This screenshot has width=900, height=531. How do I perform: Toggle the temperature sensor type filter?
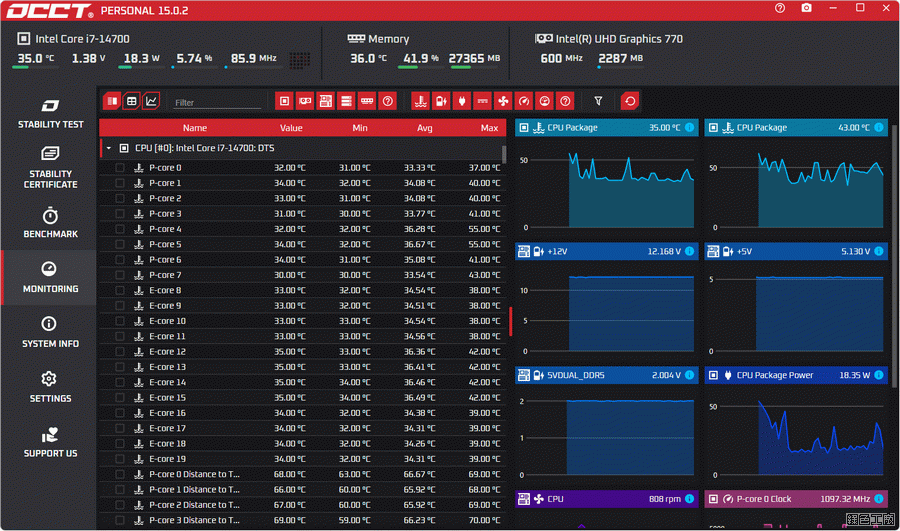420,101
